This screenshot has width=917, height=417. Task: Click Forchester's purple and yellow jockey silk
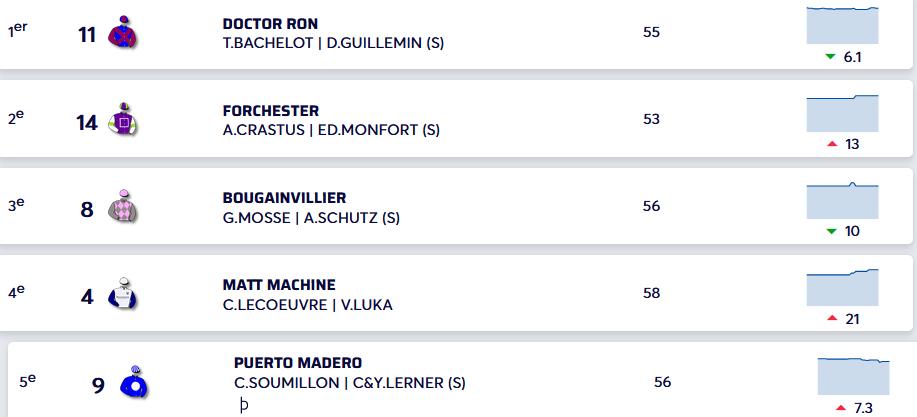click(x=123, y=121)
